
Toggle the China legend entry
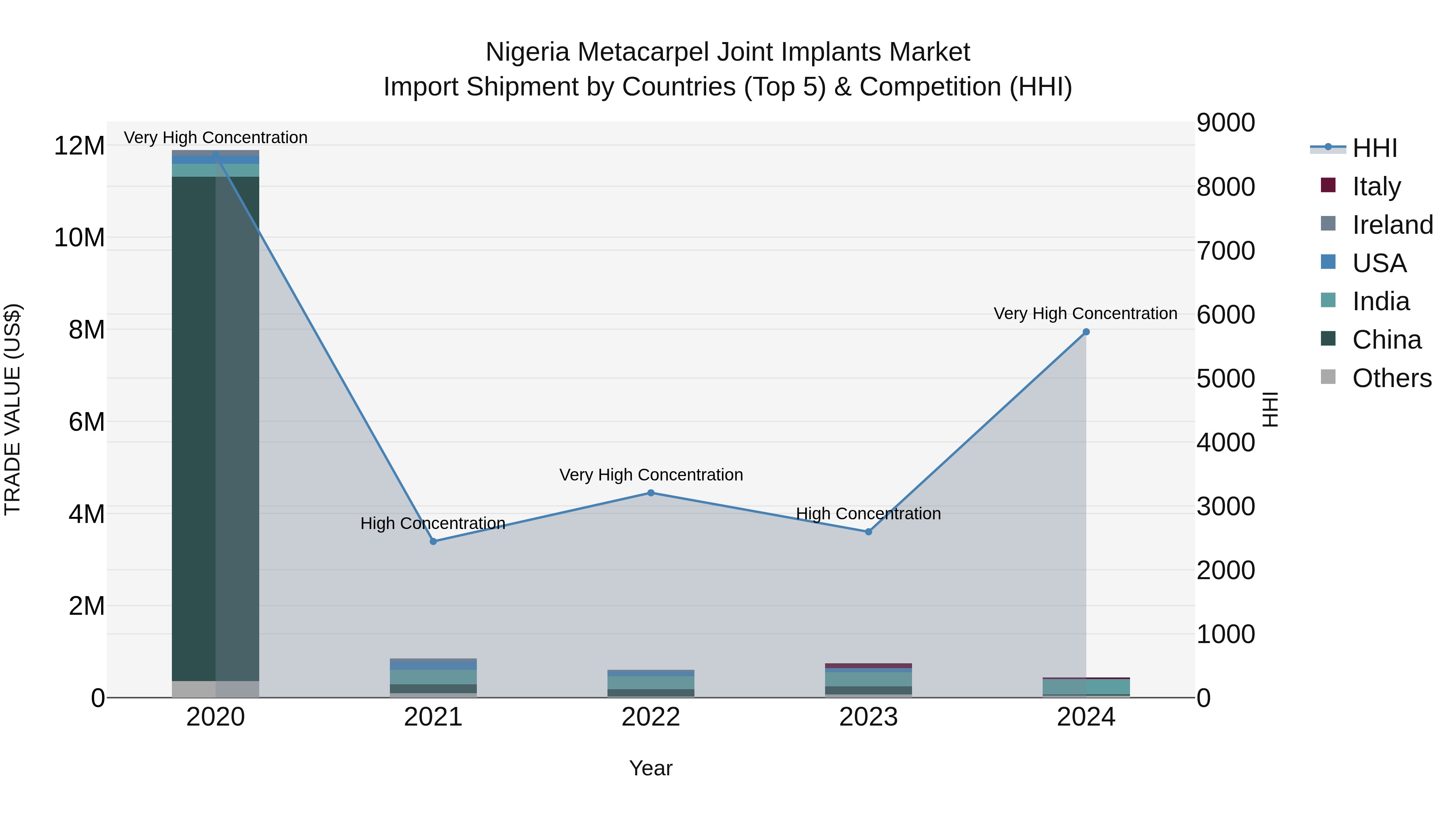pos(1371,340)
